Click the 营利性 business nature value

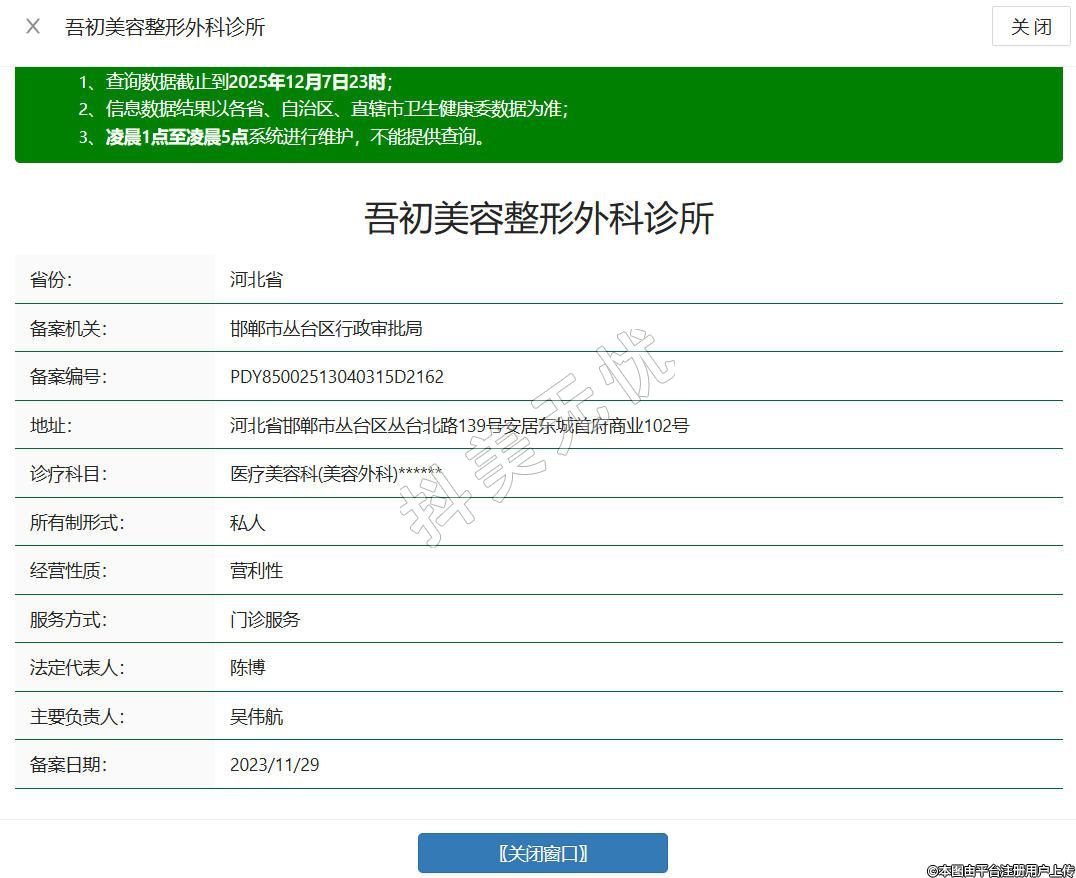[256, 571]
